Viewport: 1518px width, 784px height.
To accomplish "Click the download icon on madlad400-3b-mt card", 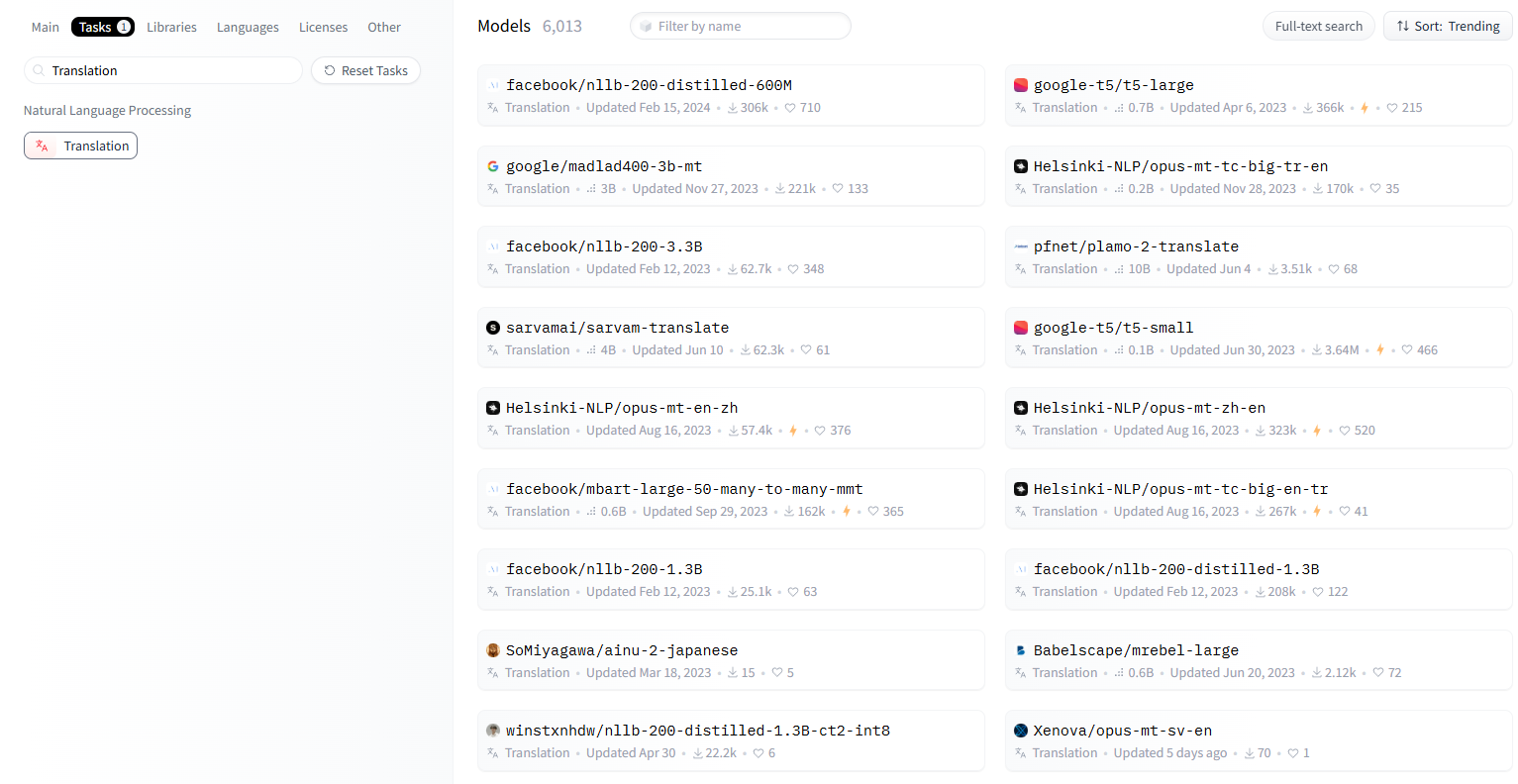I will pos(780,189).
